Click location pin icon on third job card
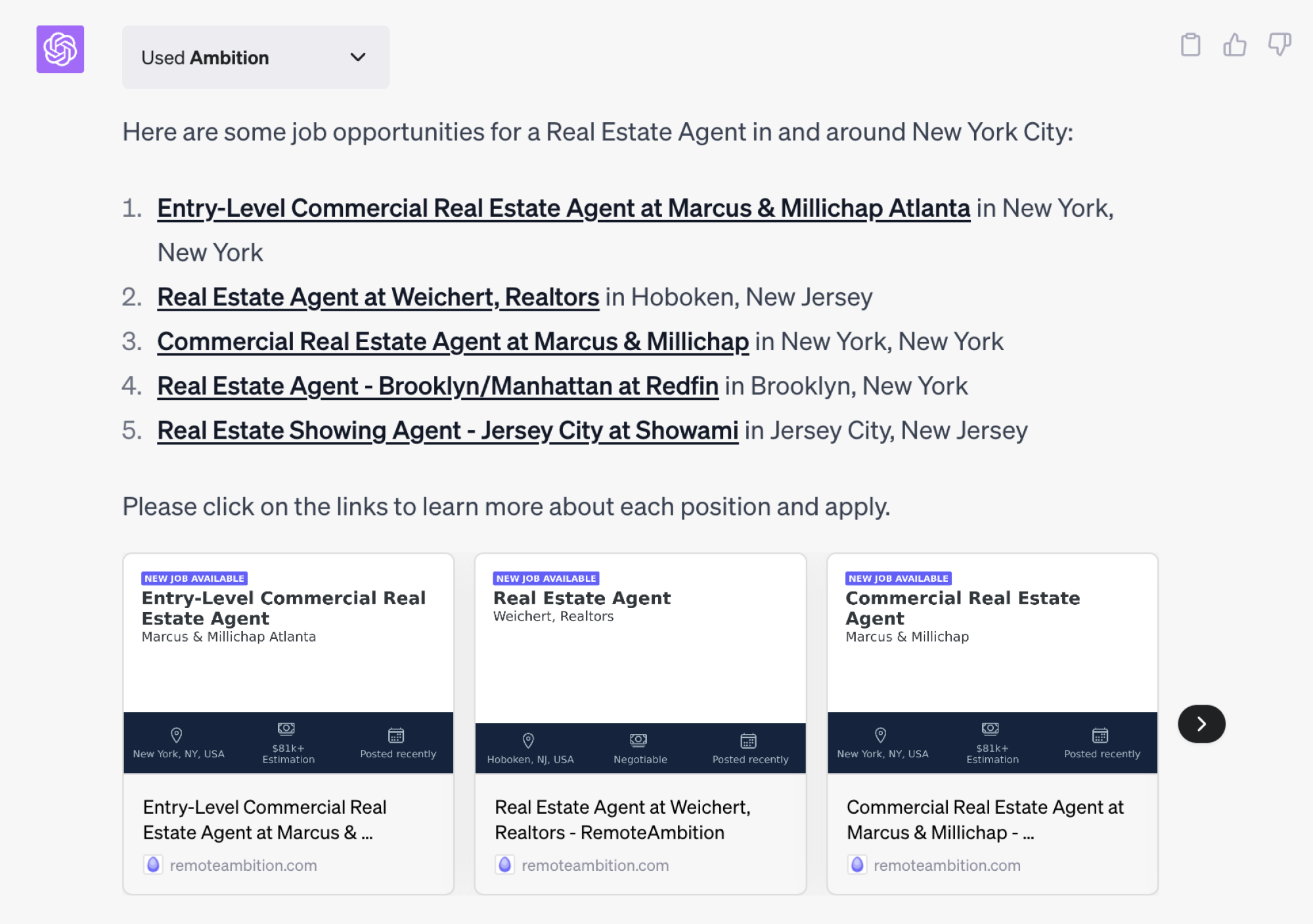Viewport: 1313px width, 924px height. 880,735
